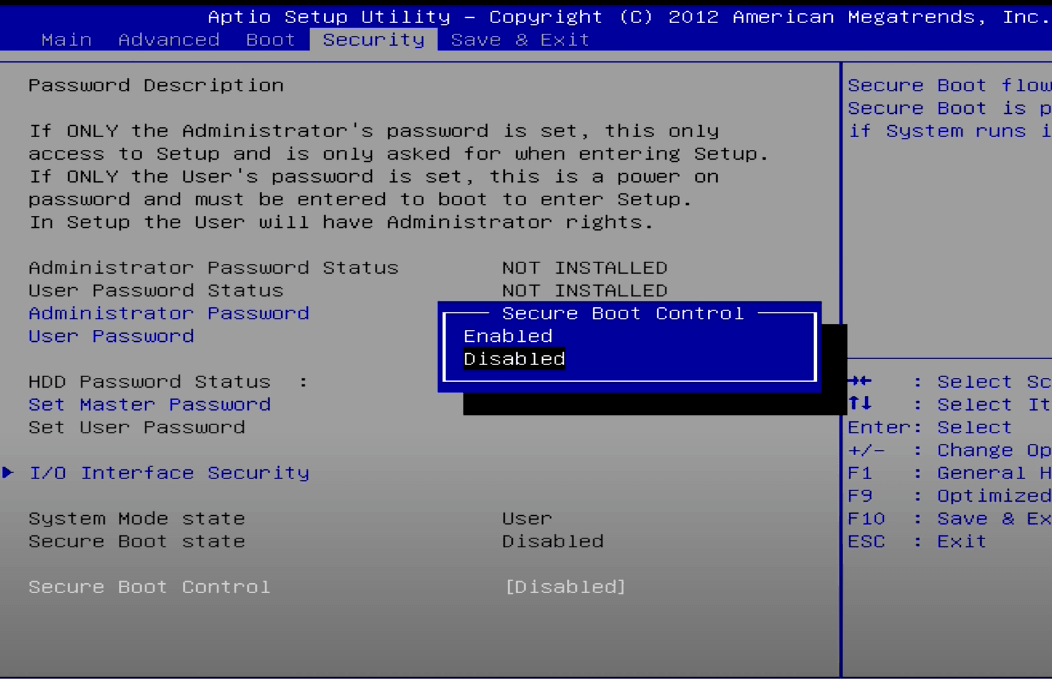This screenshot has height=679, width=1052.
Task: Choose Disabled in Secure Boot Control popup
Action: point(513,358)
